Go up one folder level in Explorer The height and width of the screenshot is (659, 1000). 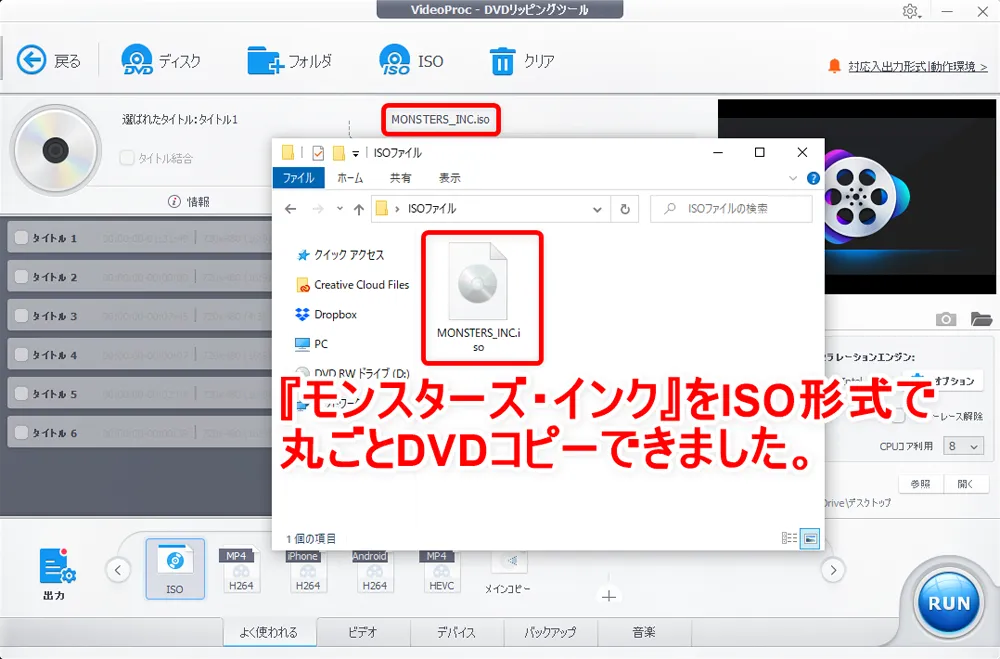point(358,209)
